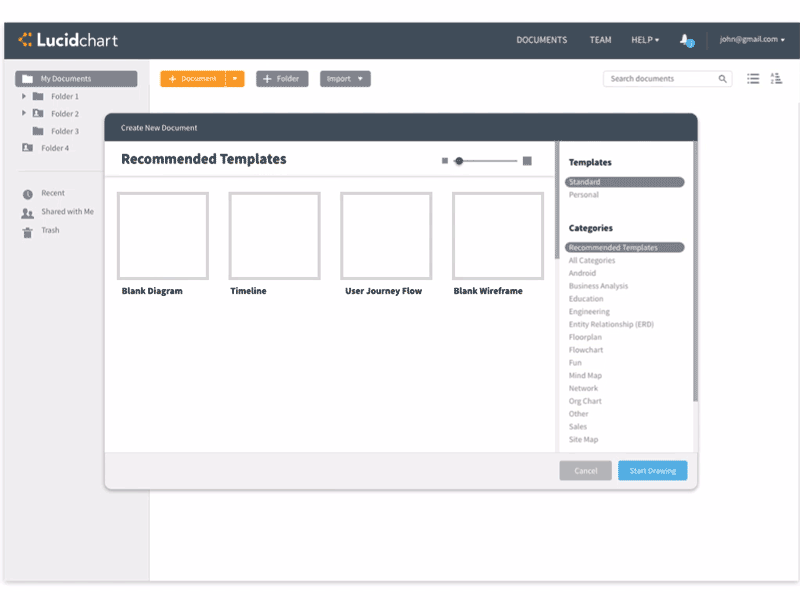
Task: Expand Folder 1 in the sidebar
Action: (22, 96)
